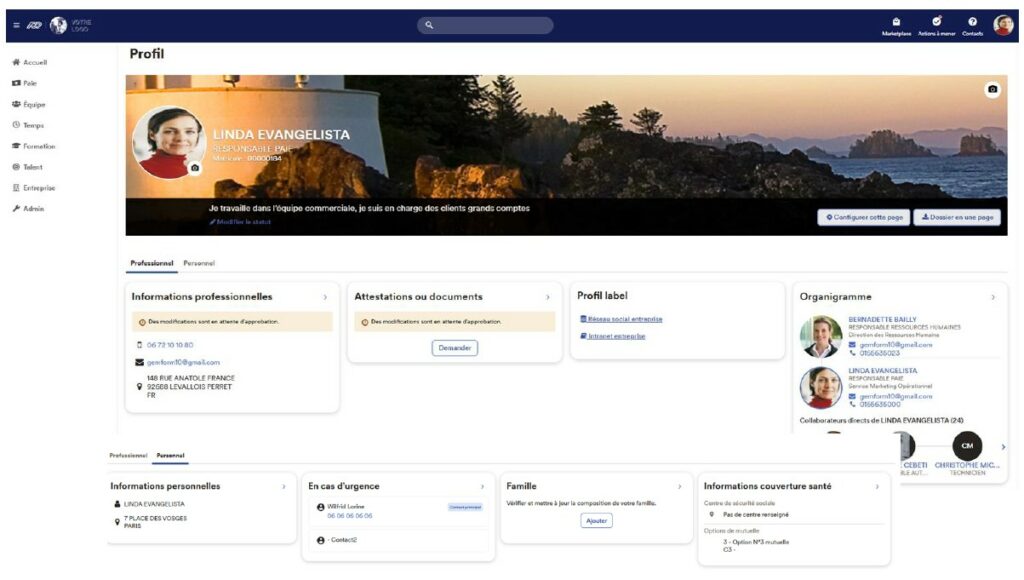Open Talent in the sidebar

coord(28,167)
